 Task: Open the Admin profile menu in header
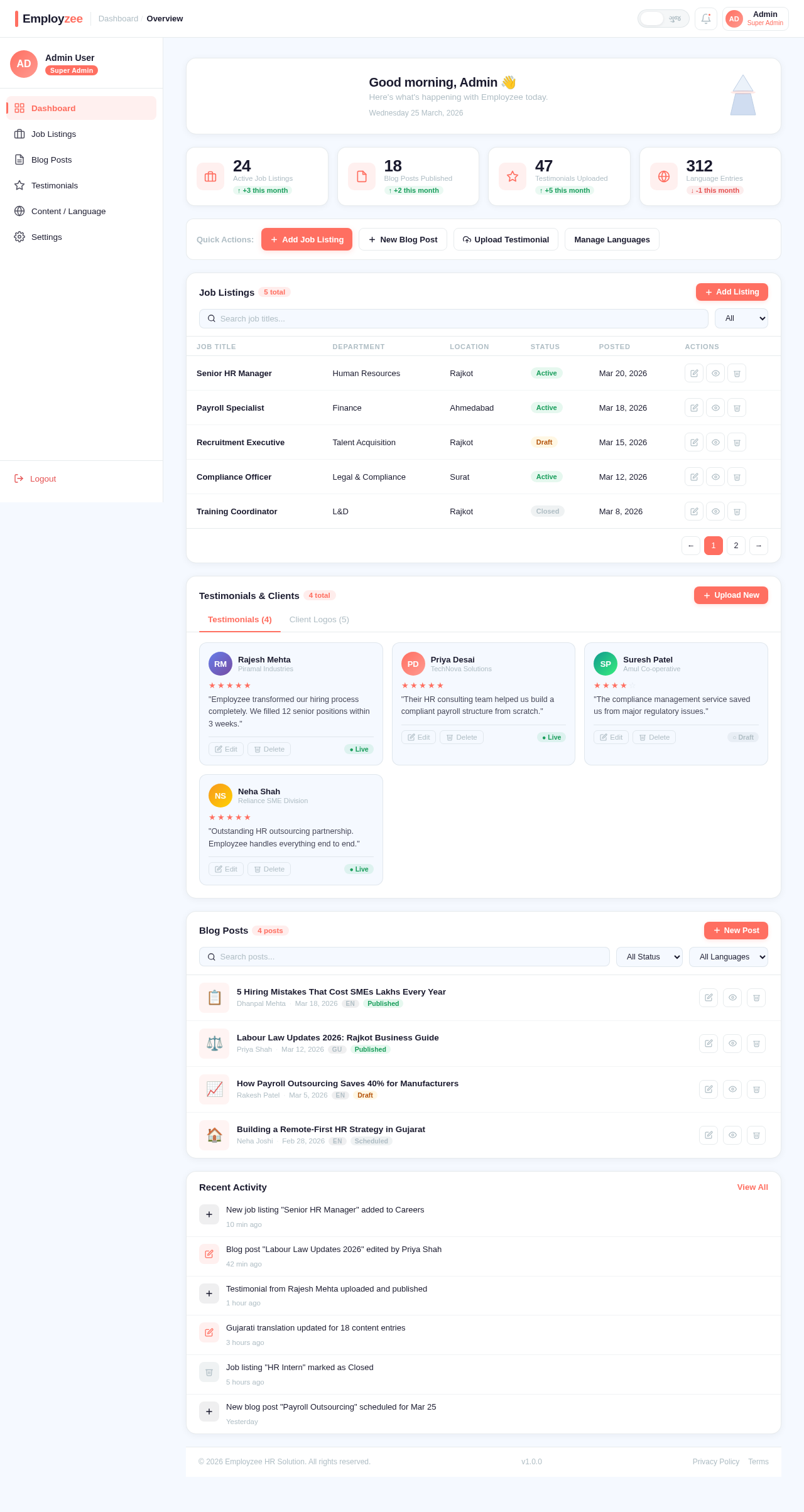(756, 19)
